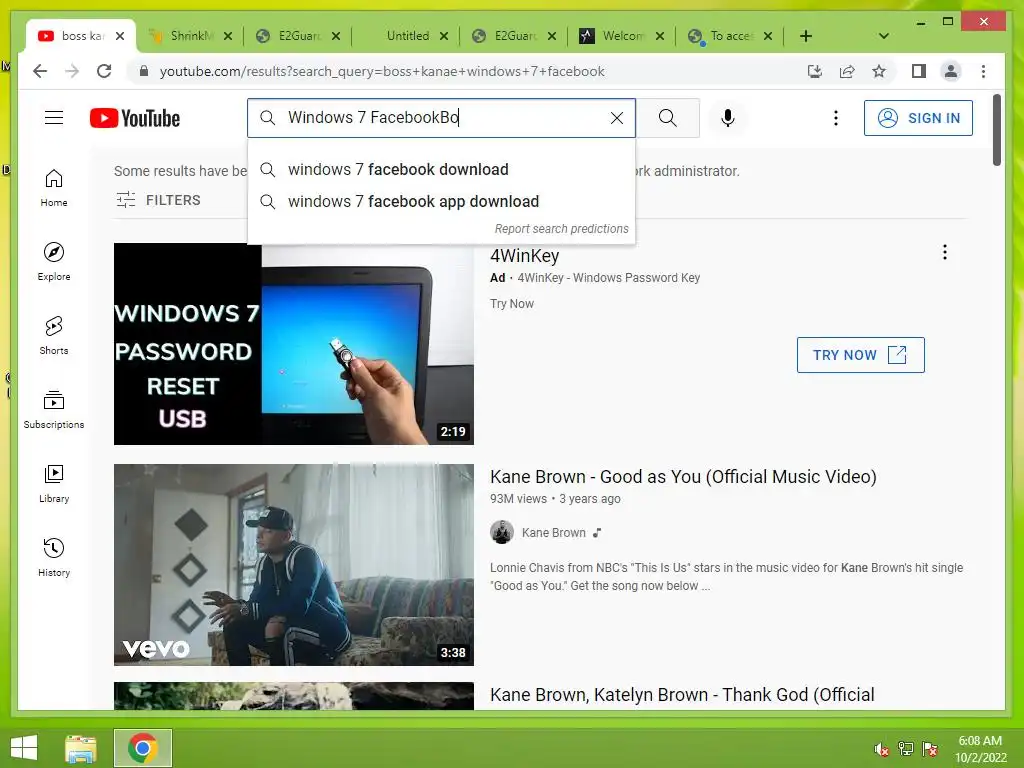Clear the search box with X
Screen dimensions: 1024x768
616,118
